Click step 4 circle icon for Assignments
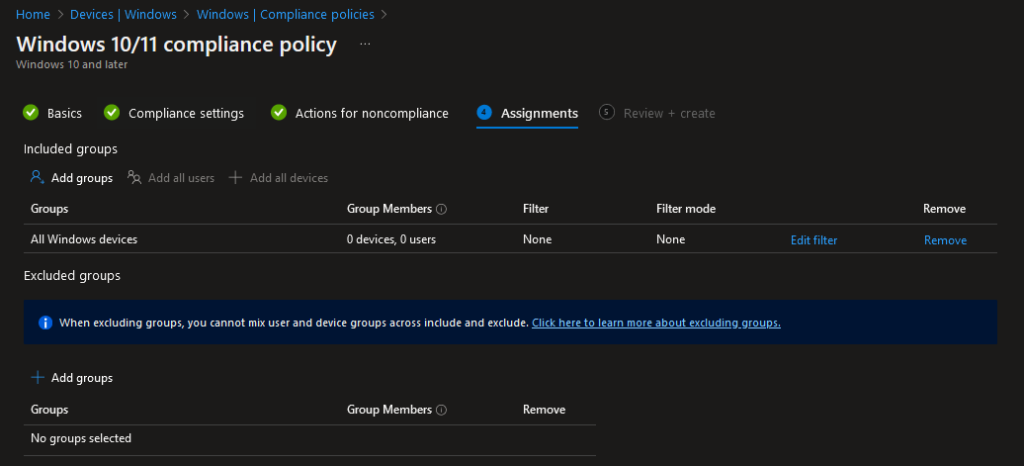Screen dimensions: 1024x466 point(484,112)
